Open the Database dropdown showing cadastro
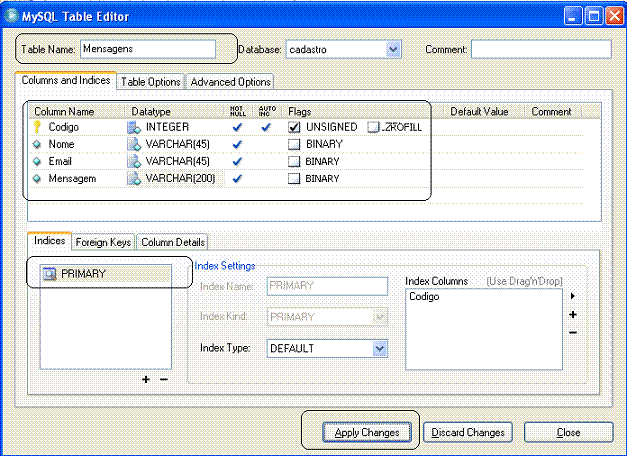This screenshot has width=627, height=456. coord(393,49)
